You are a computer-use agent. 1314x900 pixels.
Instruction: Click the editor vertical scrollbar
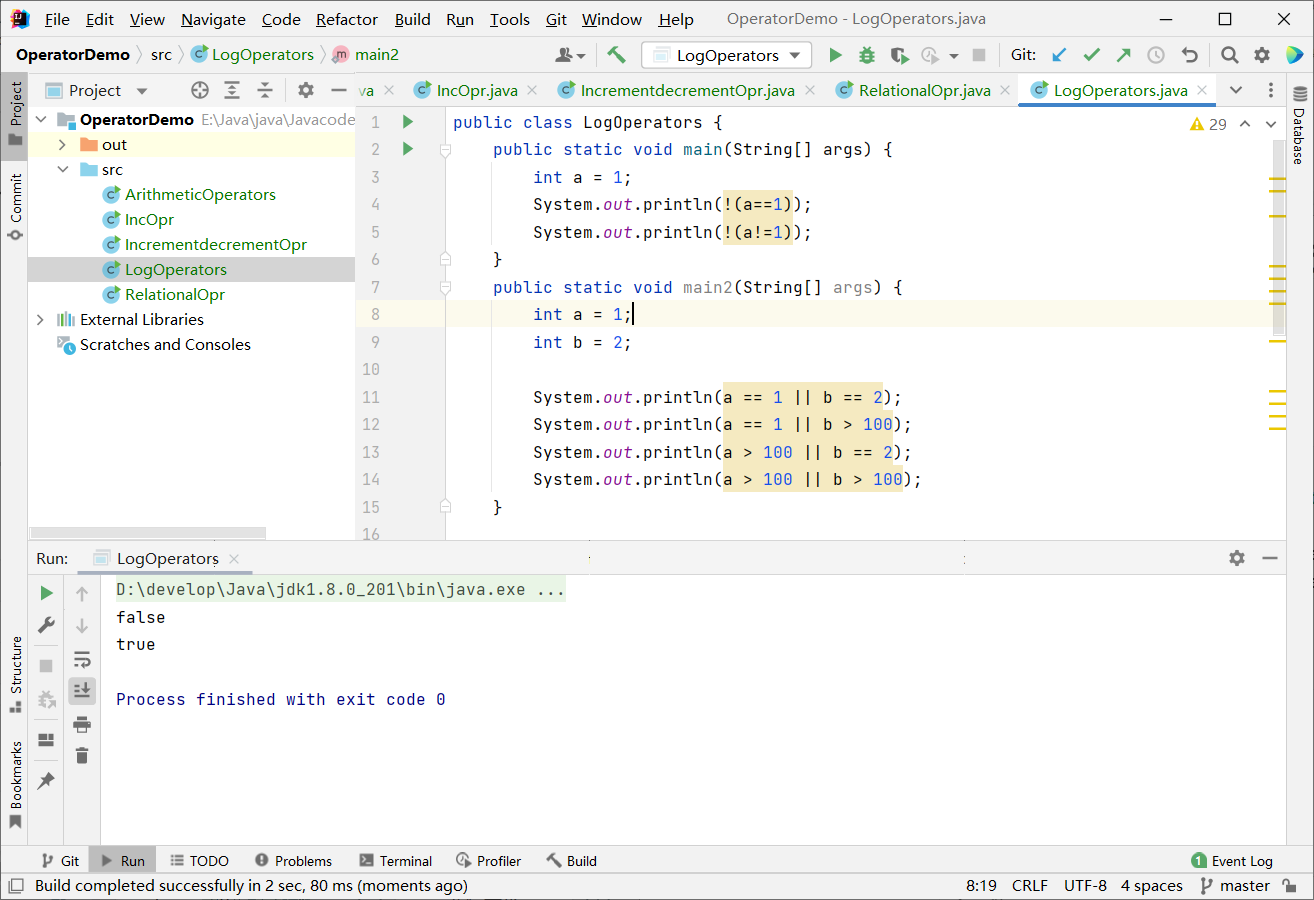[1278, 240]
